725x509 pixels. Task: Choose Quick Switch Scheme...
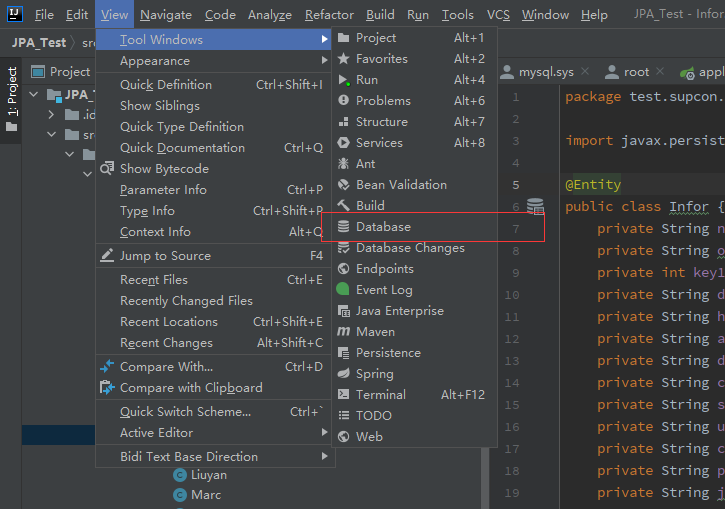point(213,412)
